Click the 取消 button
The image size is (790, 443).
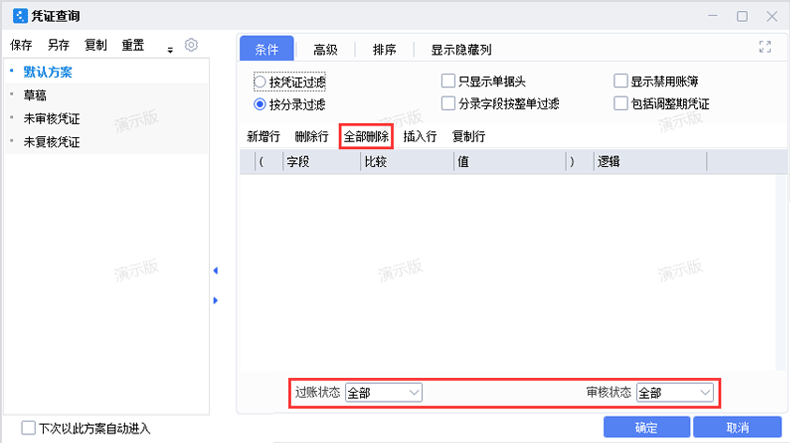point(738,427)
